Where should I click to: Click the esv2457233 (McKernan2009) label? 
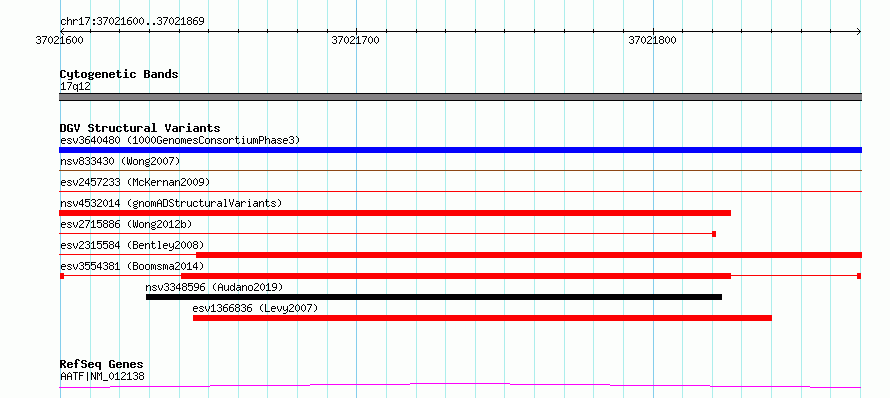(x=135, y=182)
